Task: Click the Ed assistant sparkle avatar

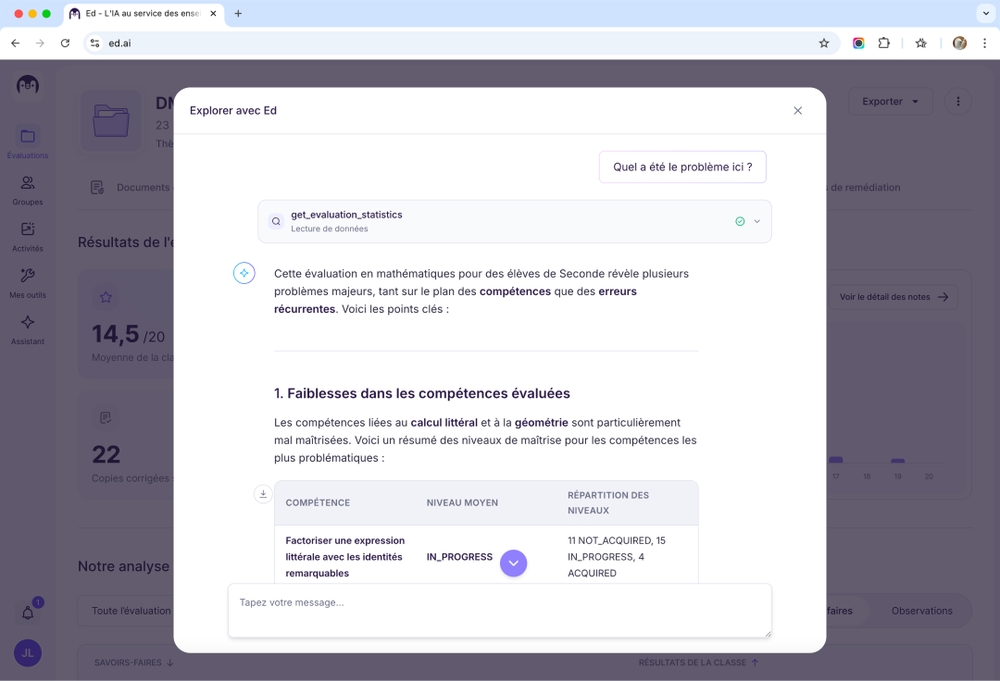Action: coord(244,273)
